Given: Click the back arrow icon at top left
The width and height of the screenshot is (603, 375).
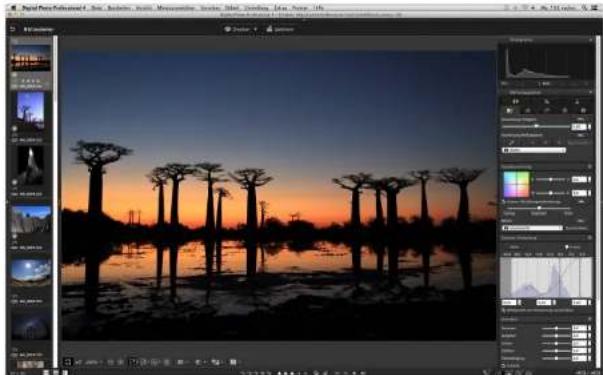Looking at the screenshot, I should (13, 29).
